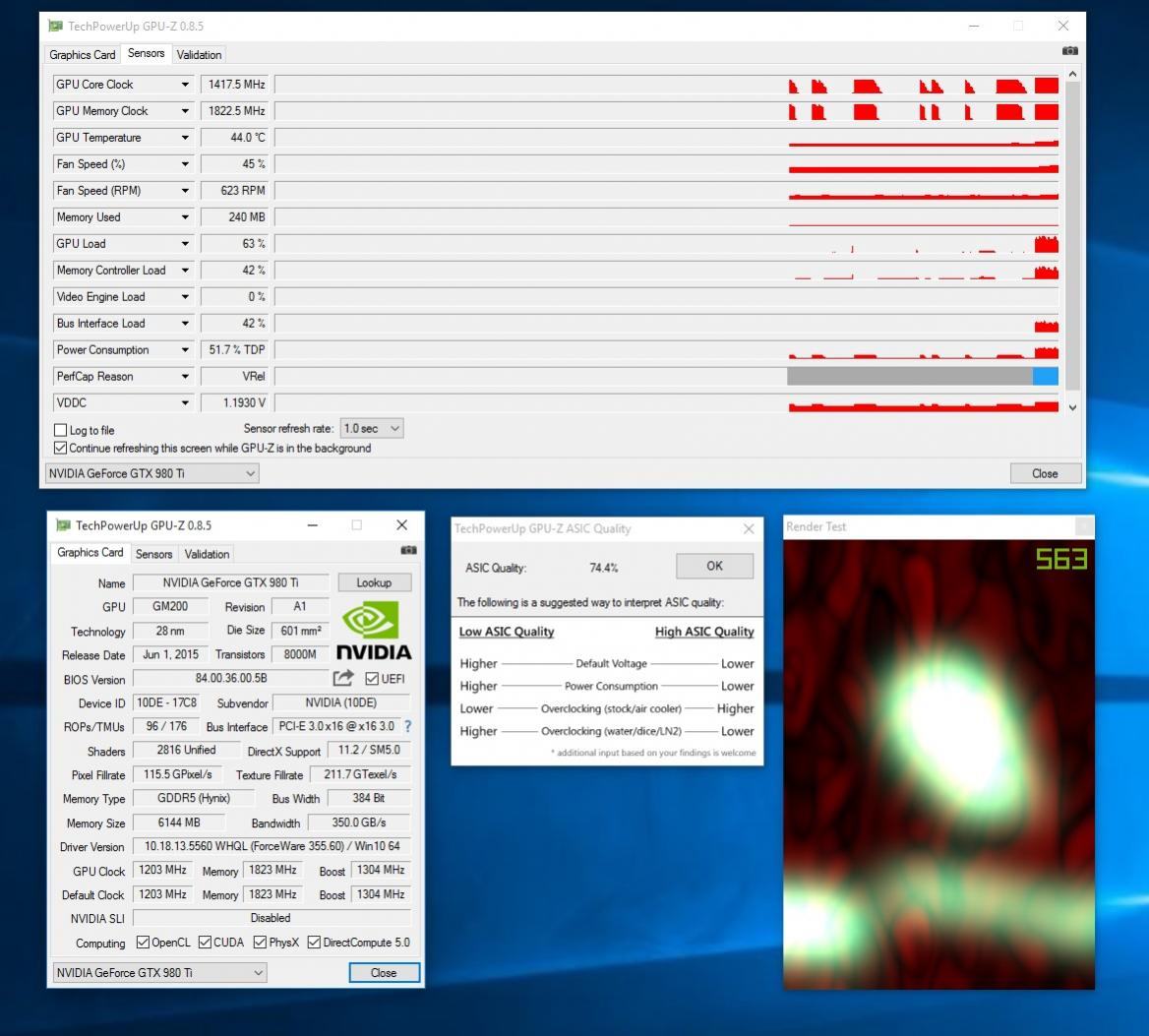
Task: Toggle the OpenCL computing checkbox
Action: click(143, 943)
